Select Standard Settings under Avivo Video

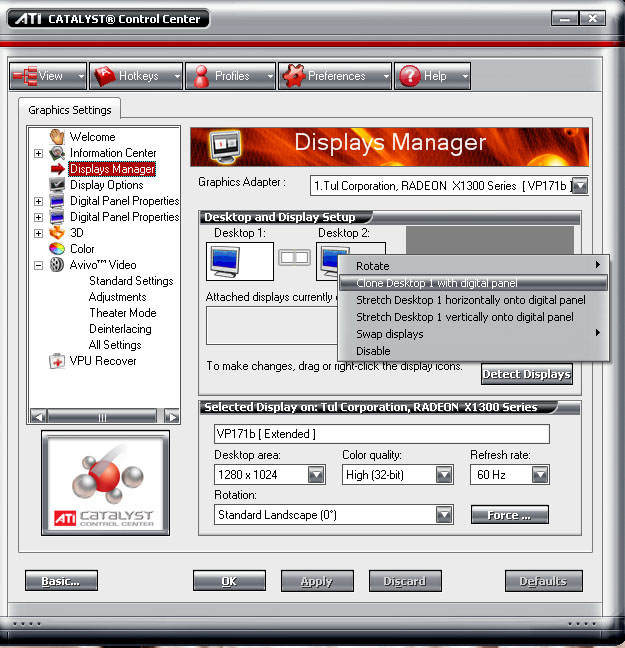(x=131, y=281)
